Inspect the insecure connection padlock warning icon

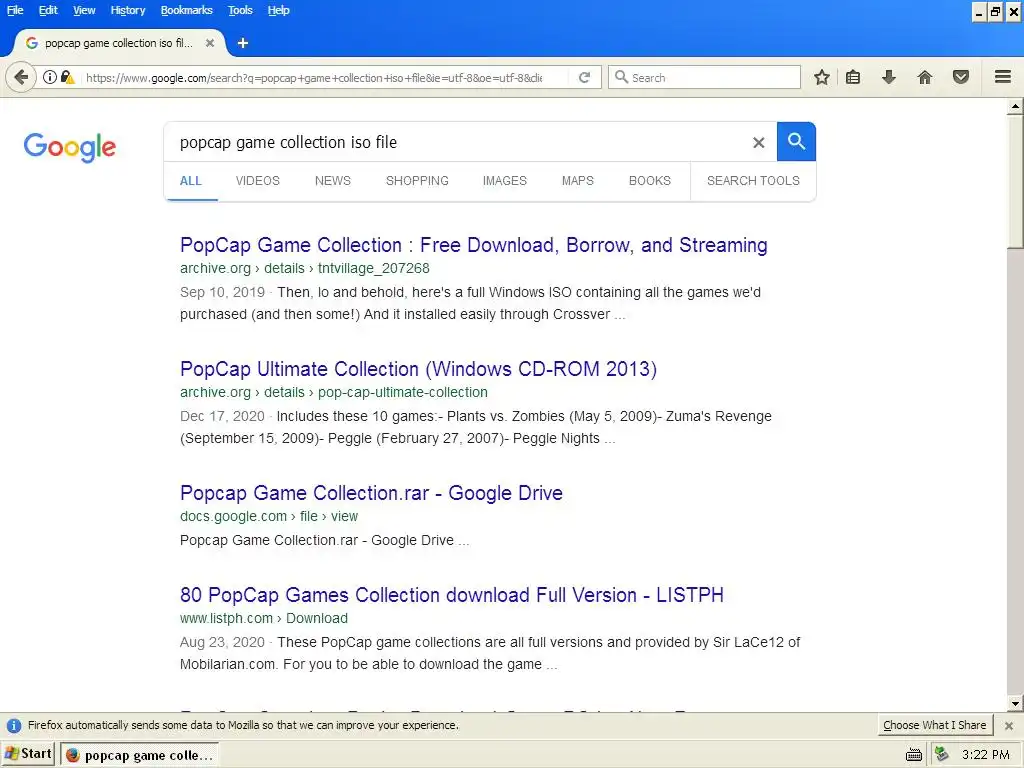coord(67,77)
